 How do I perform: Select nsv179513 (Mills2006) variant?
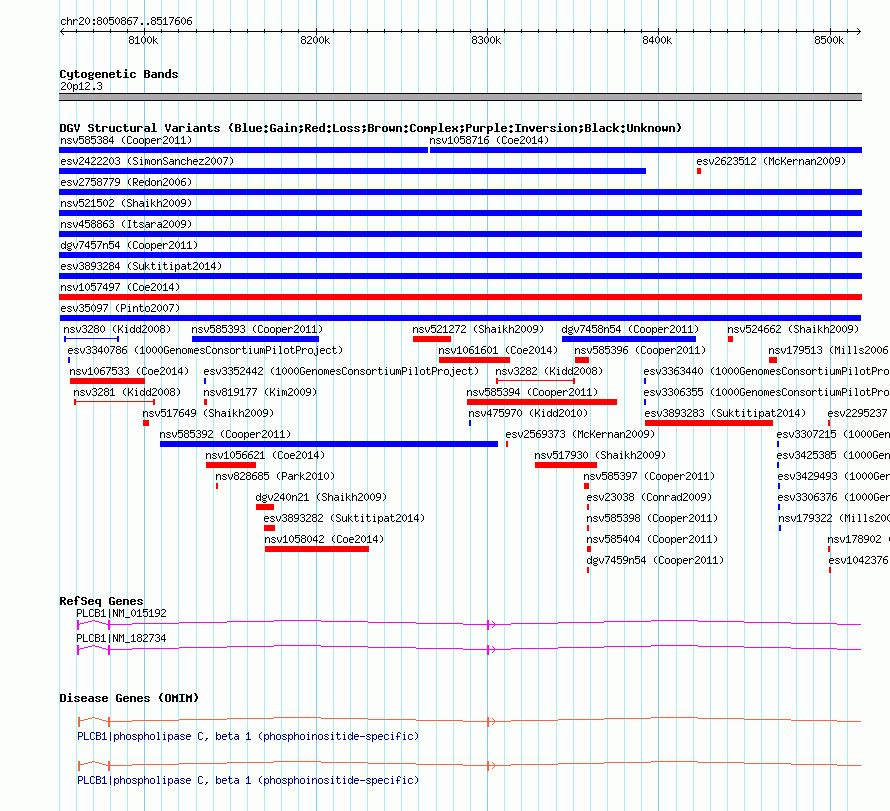point(828,350)
